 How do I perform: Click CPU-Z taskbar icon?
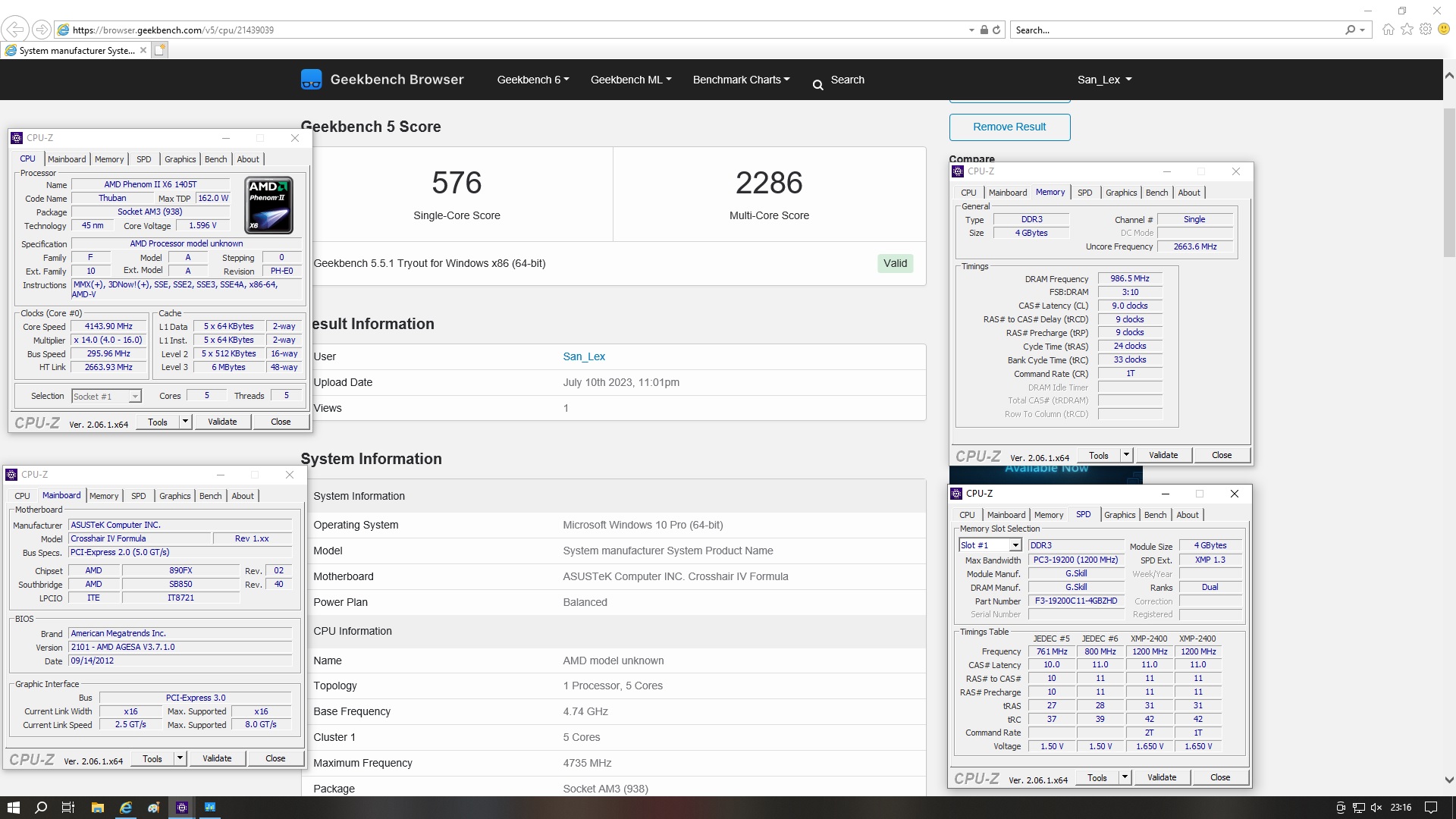pos(182,808)
